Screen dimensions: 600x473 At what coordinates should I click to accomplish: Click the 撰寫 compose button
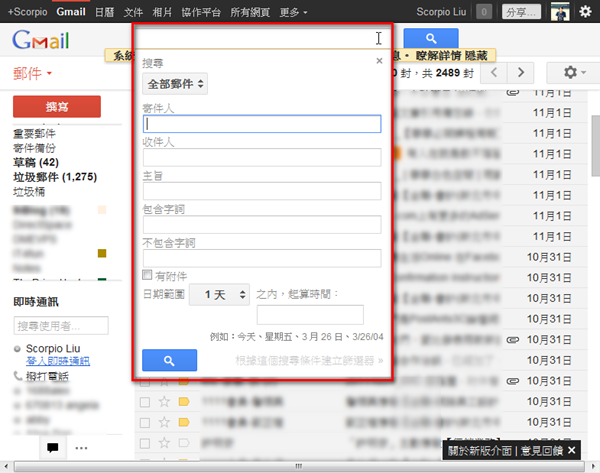57,106
